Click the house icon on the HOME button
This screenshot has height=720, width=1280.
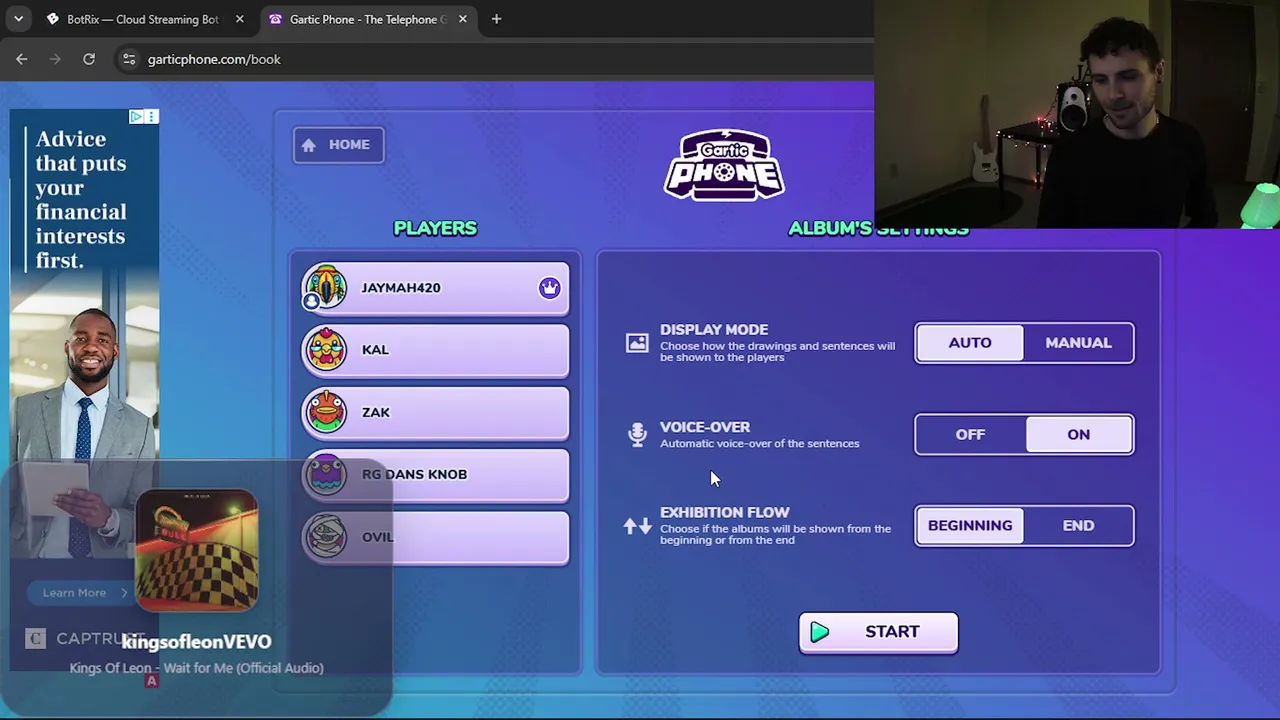(x=309, y=145)
